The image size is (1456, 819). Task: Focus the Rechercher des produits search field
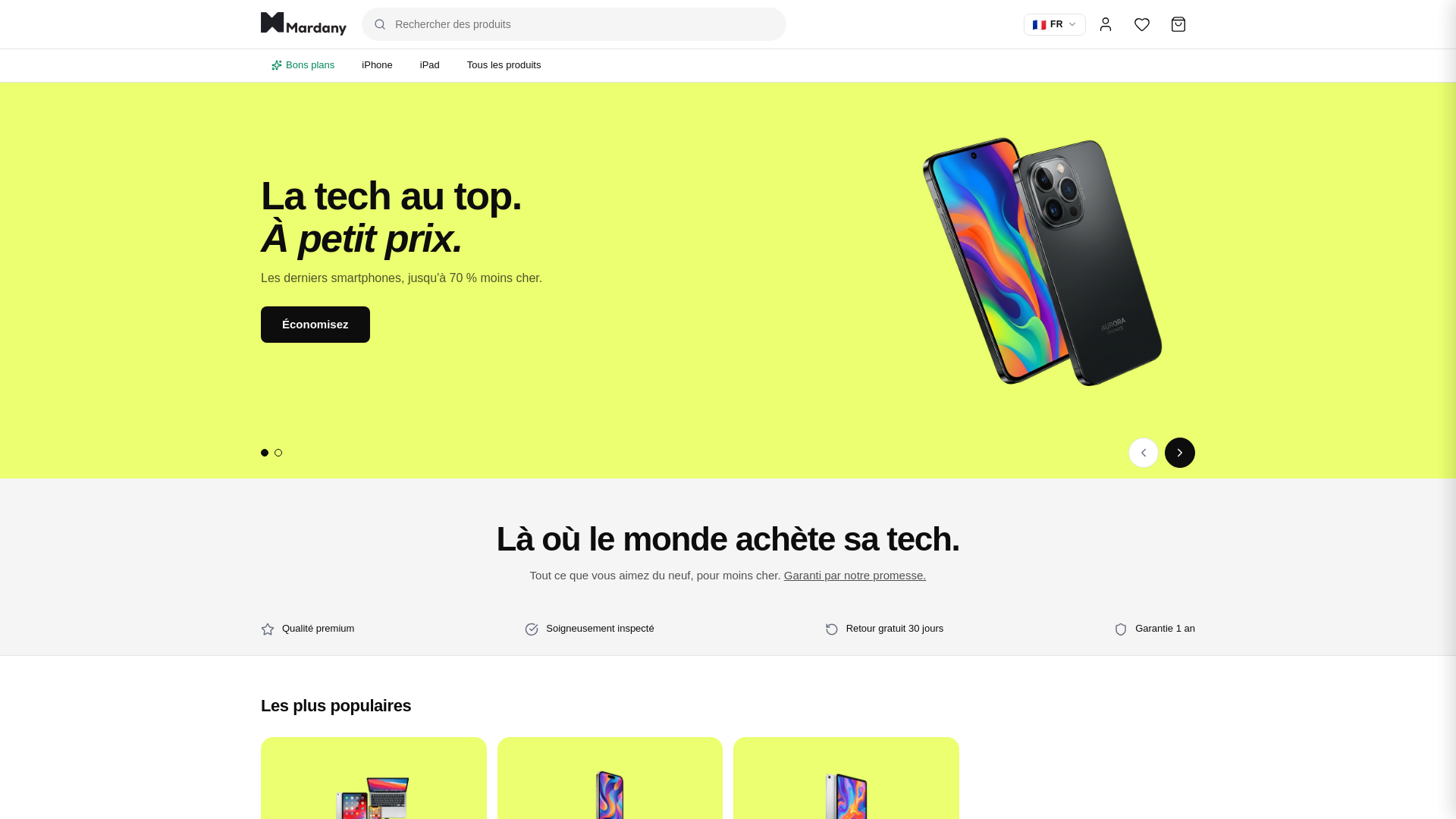(x=574, y=24)
